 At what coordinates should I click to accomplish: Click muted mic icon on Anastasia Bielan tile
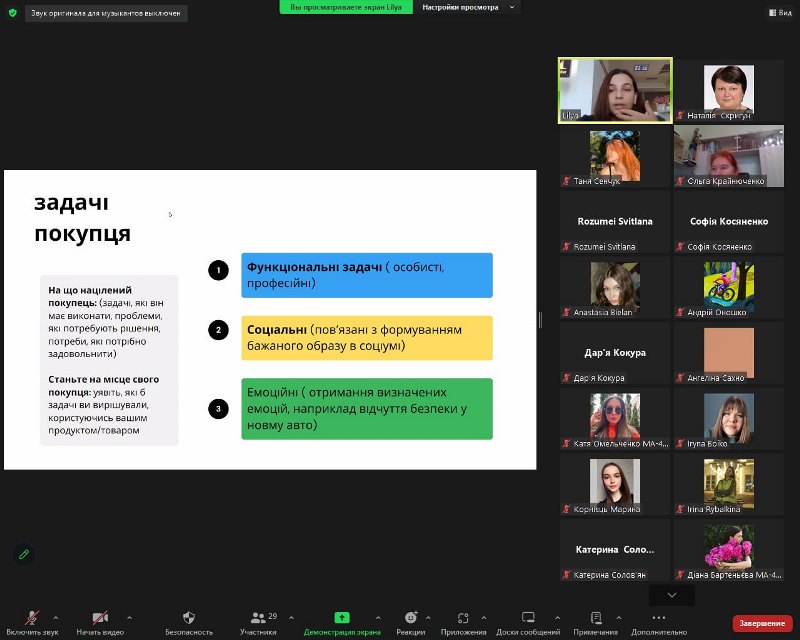pyautogui.click(x=566, y=312)
